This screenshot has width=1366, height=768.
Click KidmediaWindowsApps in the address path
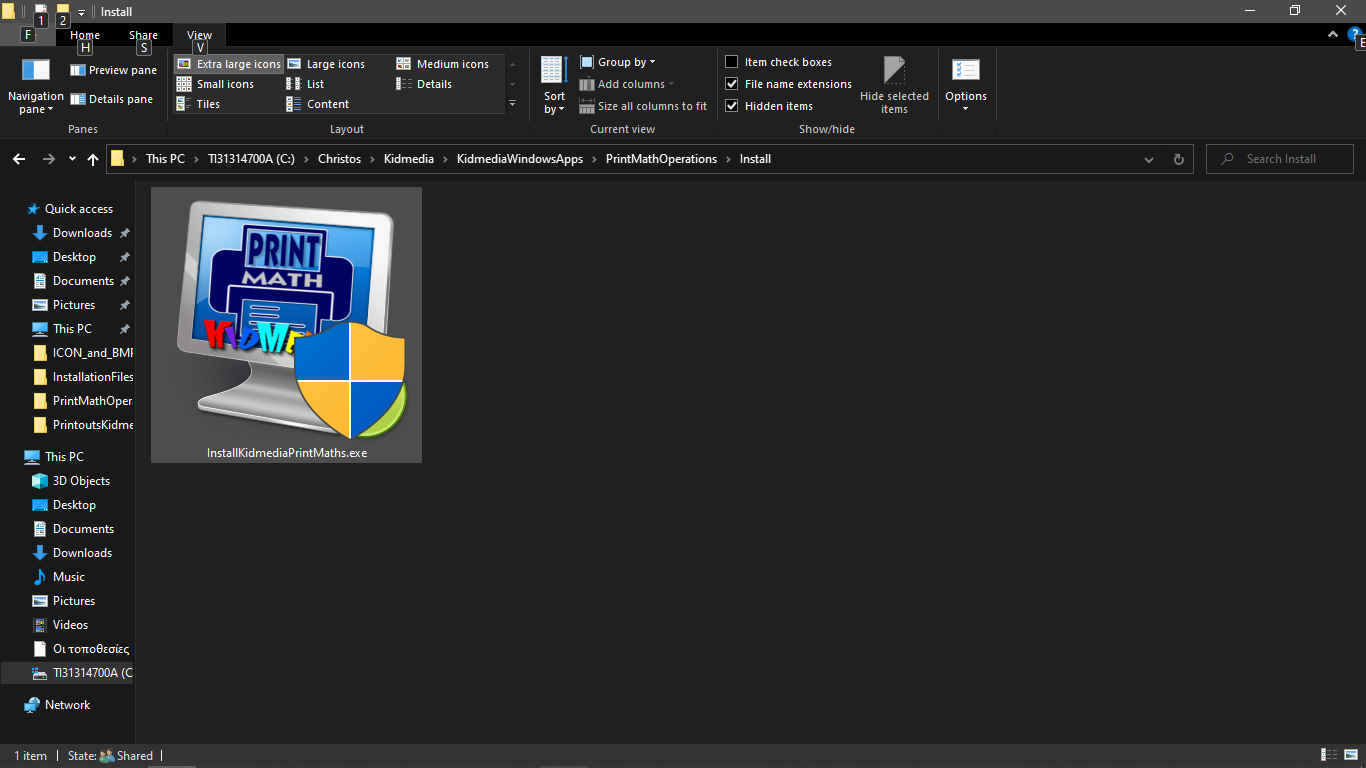click(520, 159)
